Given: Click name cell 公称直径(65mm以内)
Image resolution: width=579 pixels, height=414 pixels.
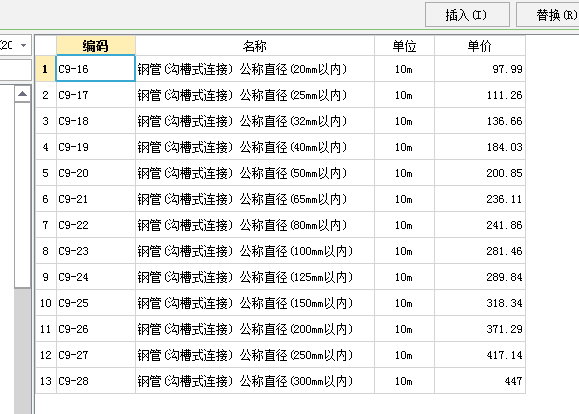Looking at the screenshot, I should (255, 199).
